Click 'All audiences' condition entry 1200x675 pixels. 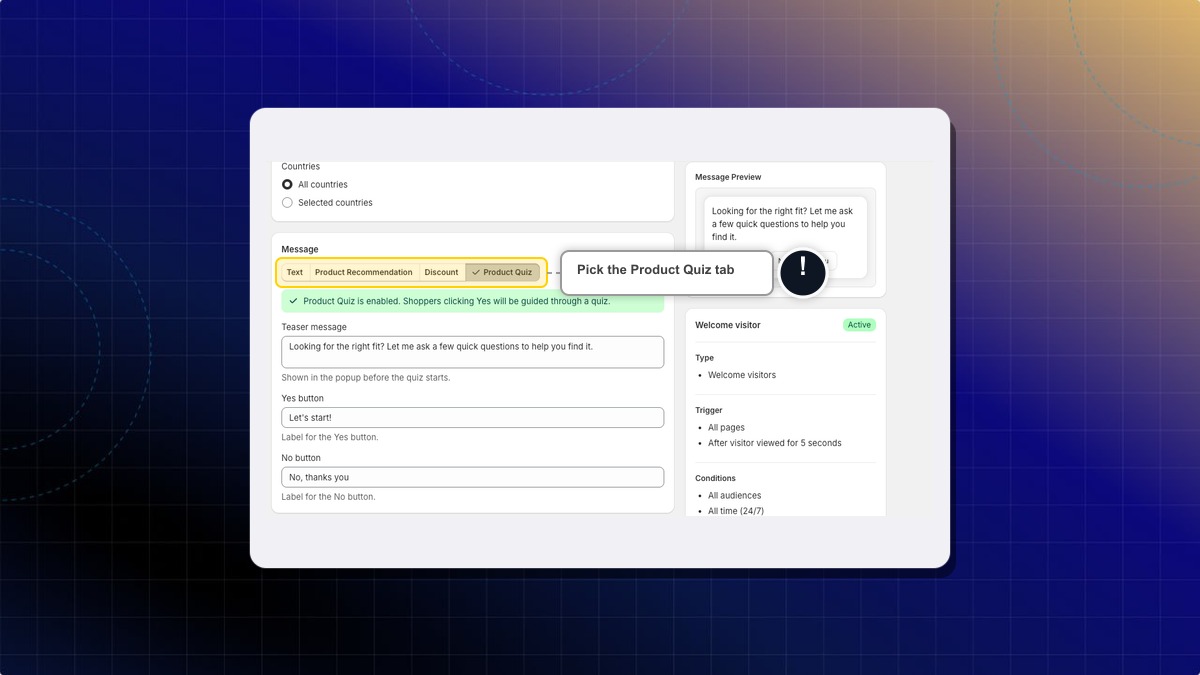click(734, 496)
